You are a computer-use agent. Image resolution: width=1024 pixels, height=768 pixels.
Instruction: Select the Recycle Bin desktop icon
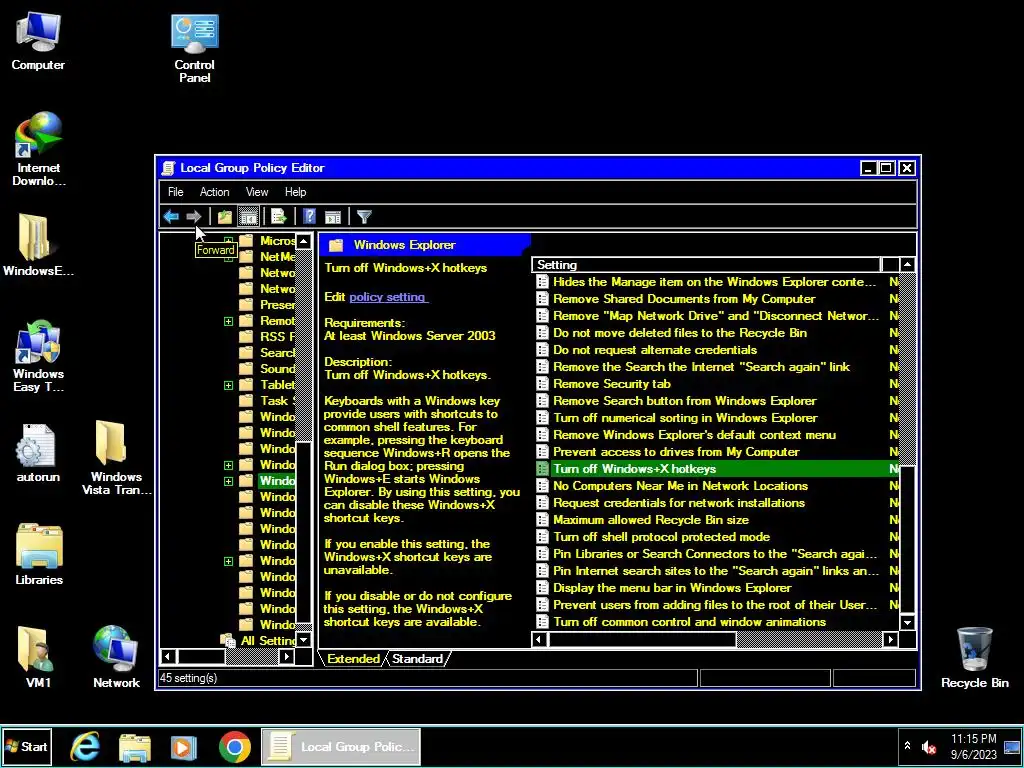click(x=974, y=658)
